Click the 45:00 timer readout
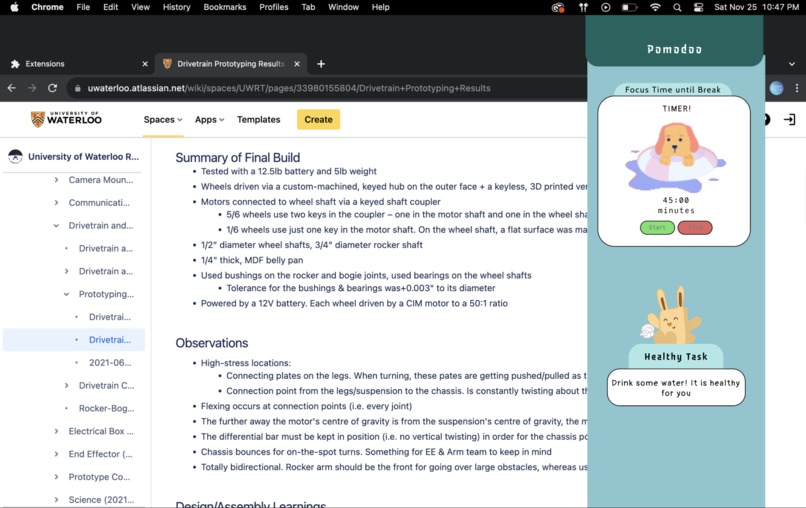 tap(675, 200)
